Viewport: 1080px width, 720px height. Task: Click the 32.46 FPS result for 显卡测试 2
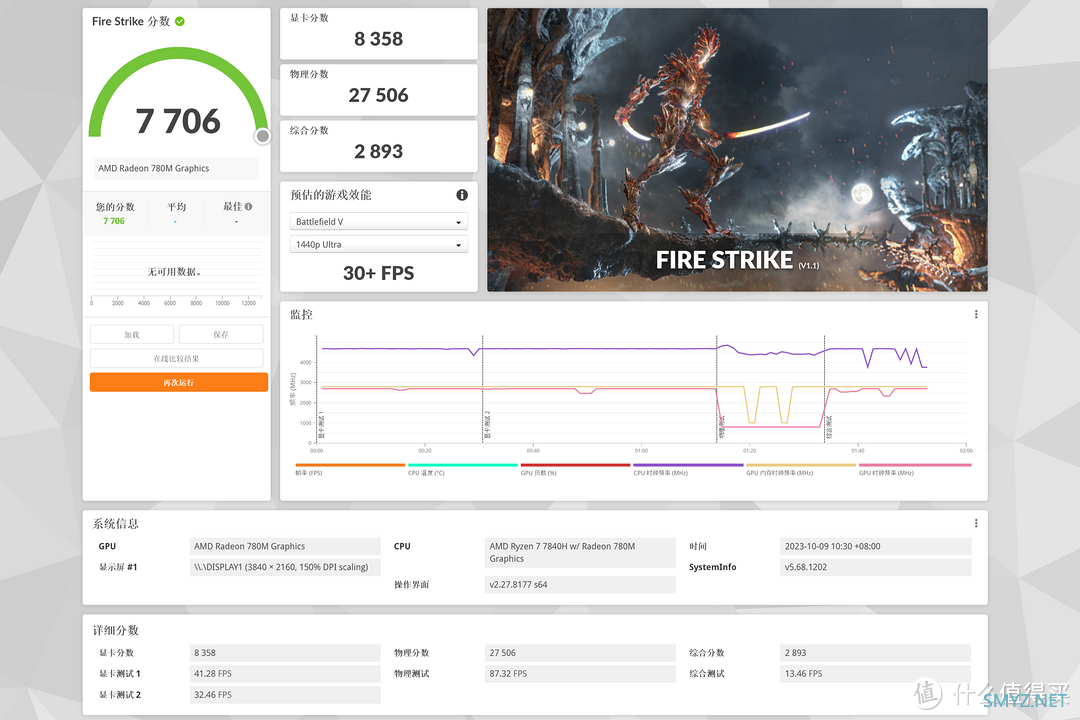click(284, 695)
